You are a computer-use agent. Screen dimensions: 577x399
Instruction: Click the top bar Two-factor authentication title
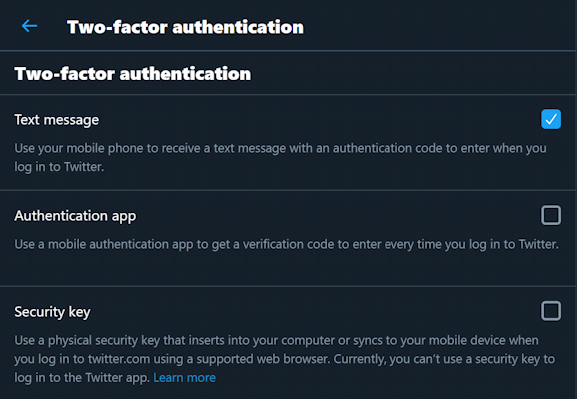click(185, 27)
